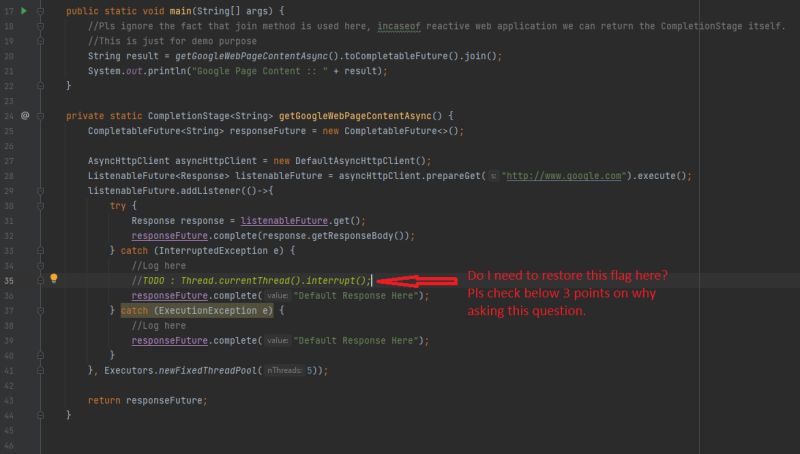Collapse the main method fold marker on line 17
Screen dimensions: 800x454
40,11
